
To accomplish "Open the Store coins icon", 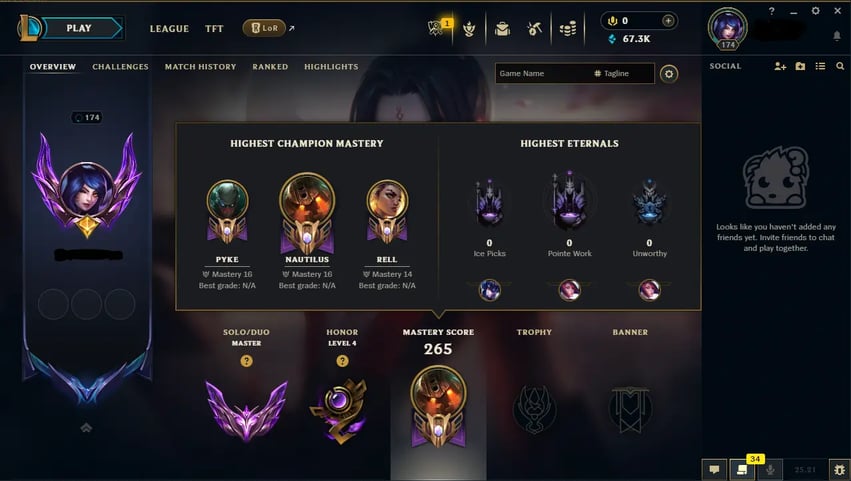I will point(568,29).
